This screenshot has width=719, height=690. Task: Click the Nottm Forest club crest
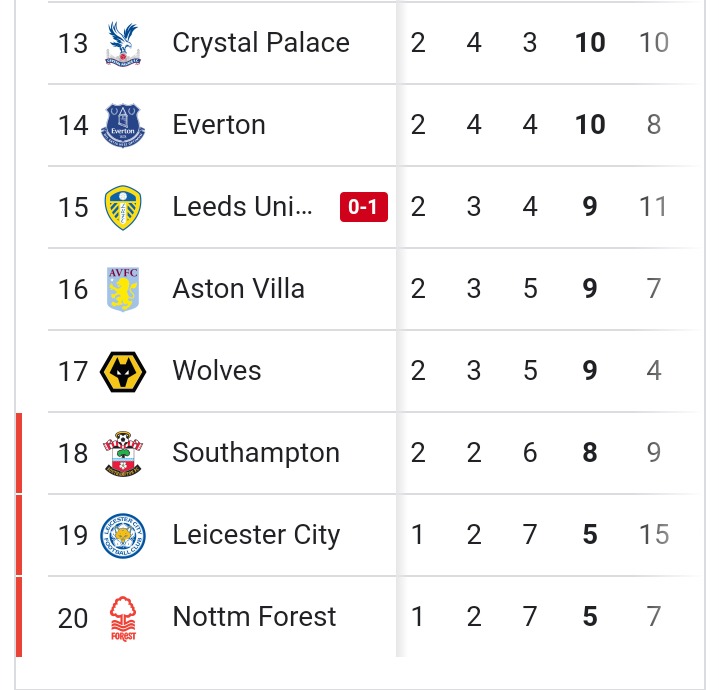123,618
